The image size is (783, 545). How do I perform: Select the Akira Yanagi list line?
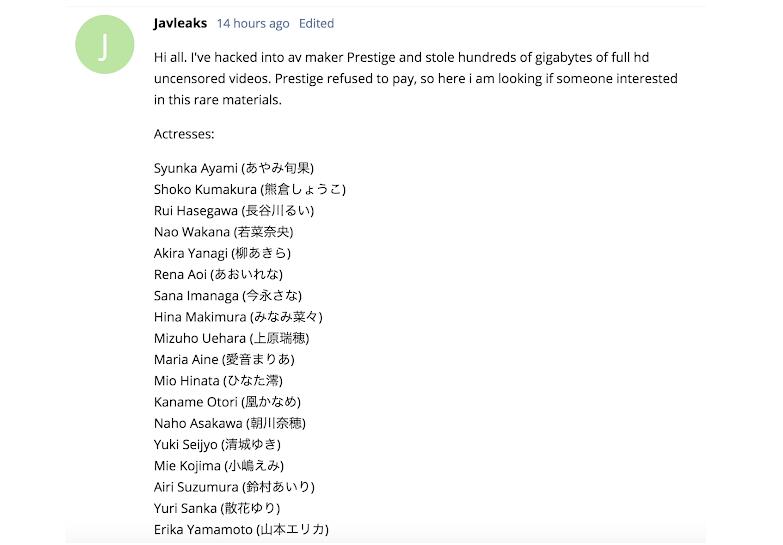tap(223, 253)
